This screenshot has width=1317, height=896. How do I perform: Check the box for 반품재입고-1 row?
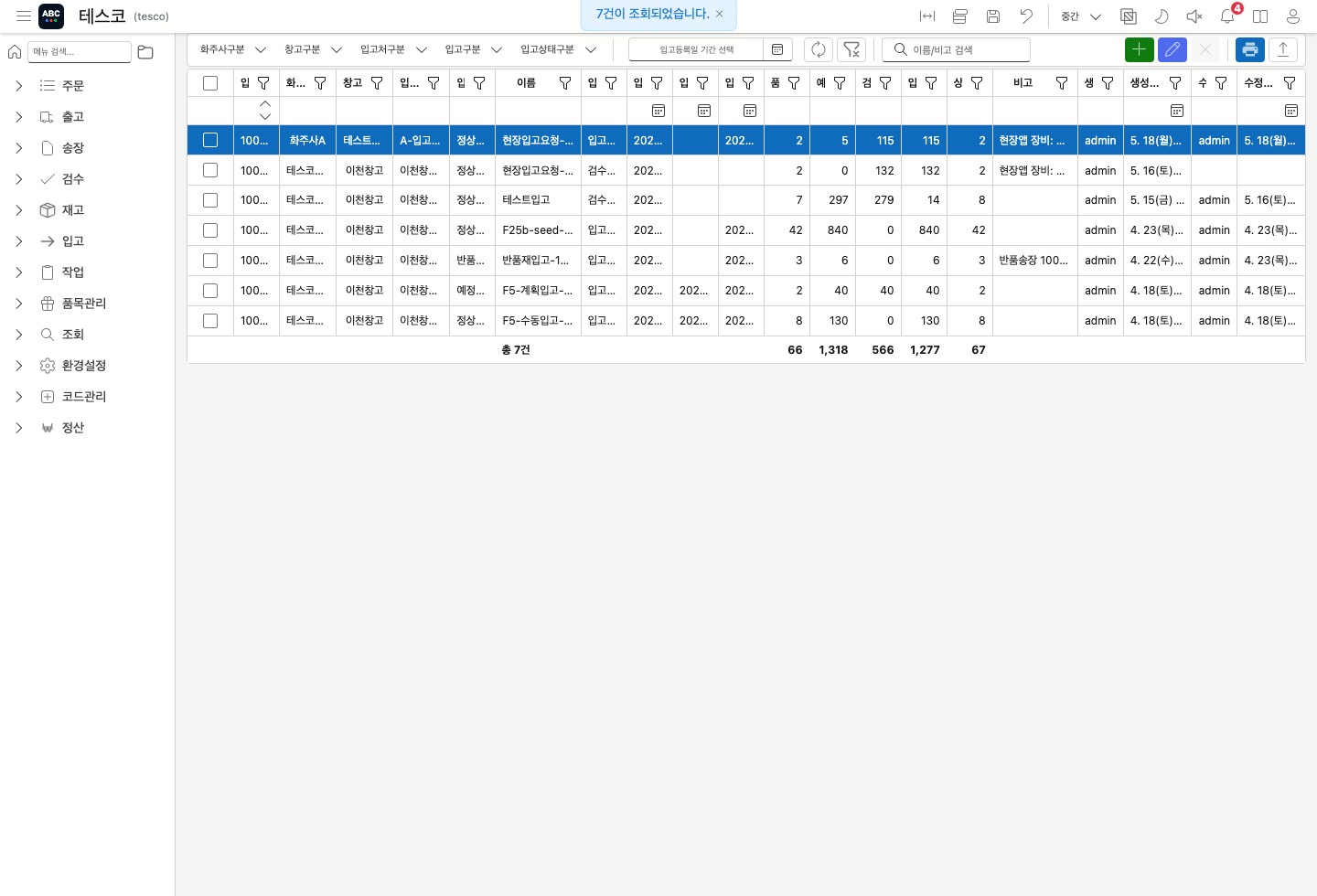[x=210, y=261]
